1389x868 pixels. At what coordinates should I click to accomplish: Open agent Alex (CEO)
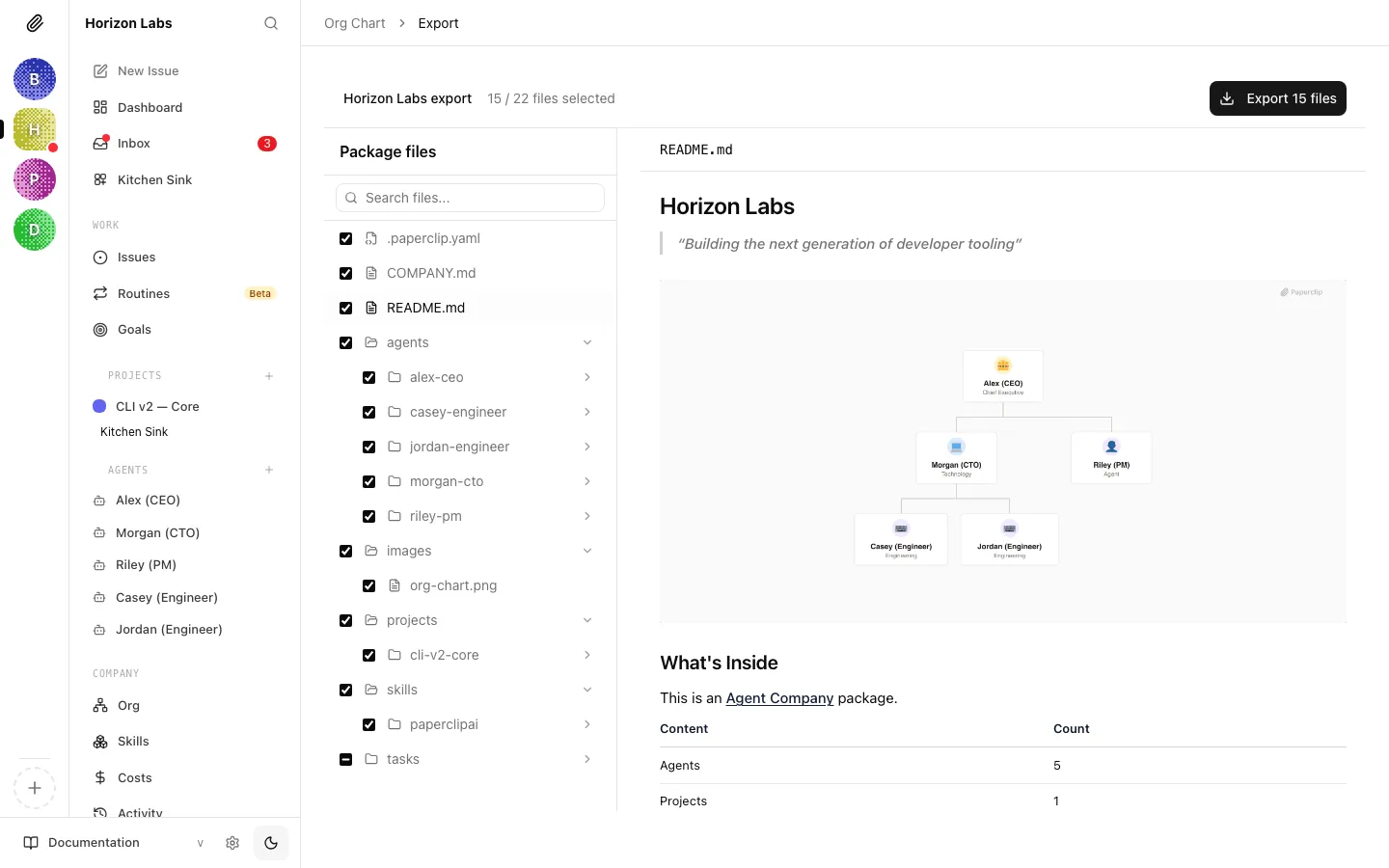185,501
